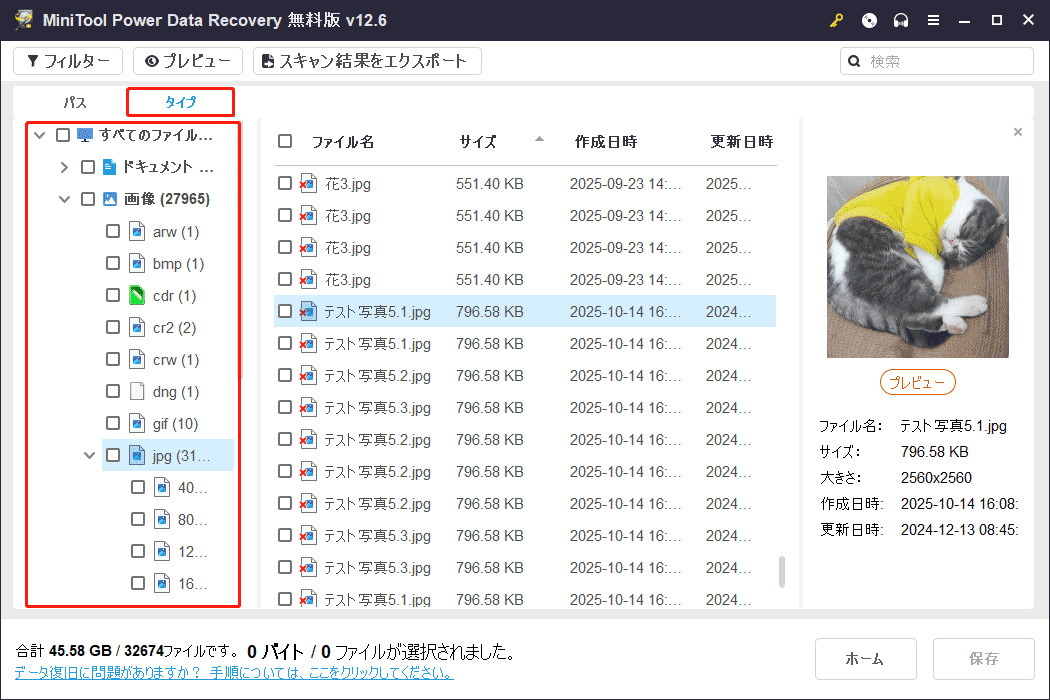
Task: Check the first テスト写真5.1.jpg file checkbox
Action: click(283, 311)
